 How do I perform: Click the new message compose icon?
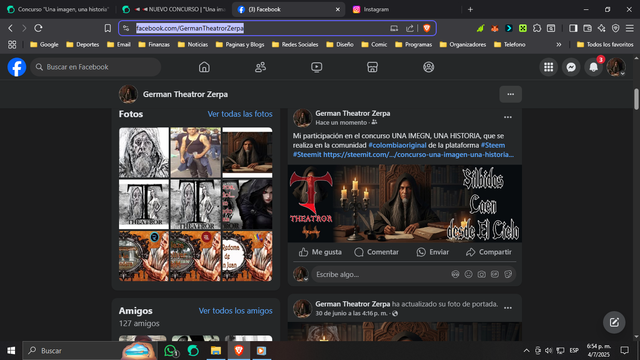pos(614,322)
